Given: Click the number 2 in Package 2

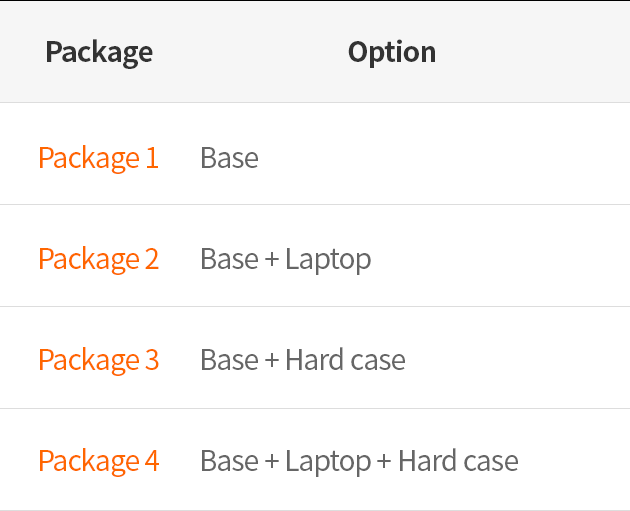Looking at the screenshot, I should [x=152, y=259].
